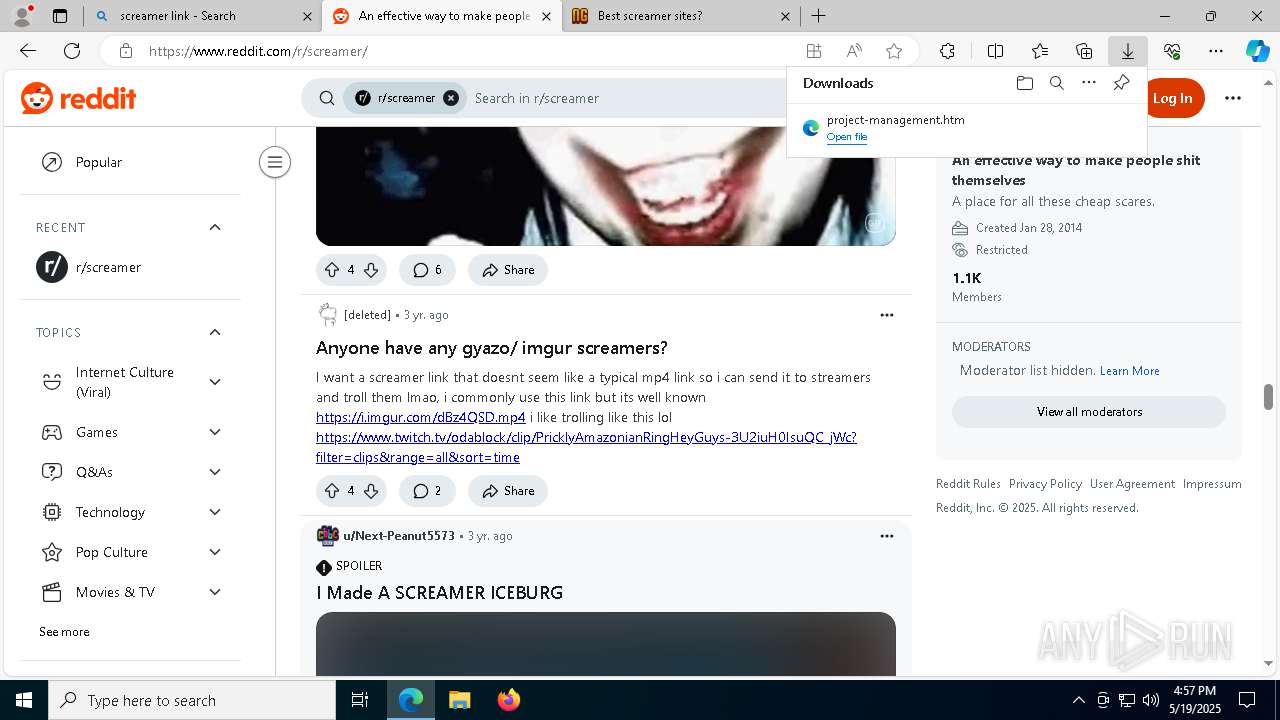Image resolution: width=1280 pixels, height=720 pixels.
Task: Pin the Downloads panel
Action: point(1121,83)
